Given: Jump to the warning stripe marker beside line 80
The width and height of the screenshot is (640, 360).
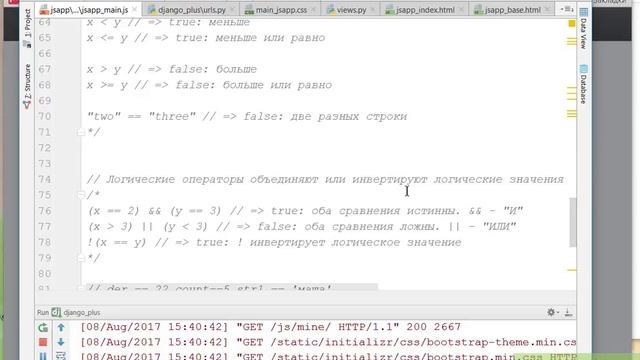Looking at the screenshot, I should [571, 270].
